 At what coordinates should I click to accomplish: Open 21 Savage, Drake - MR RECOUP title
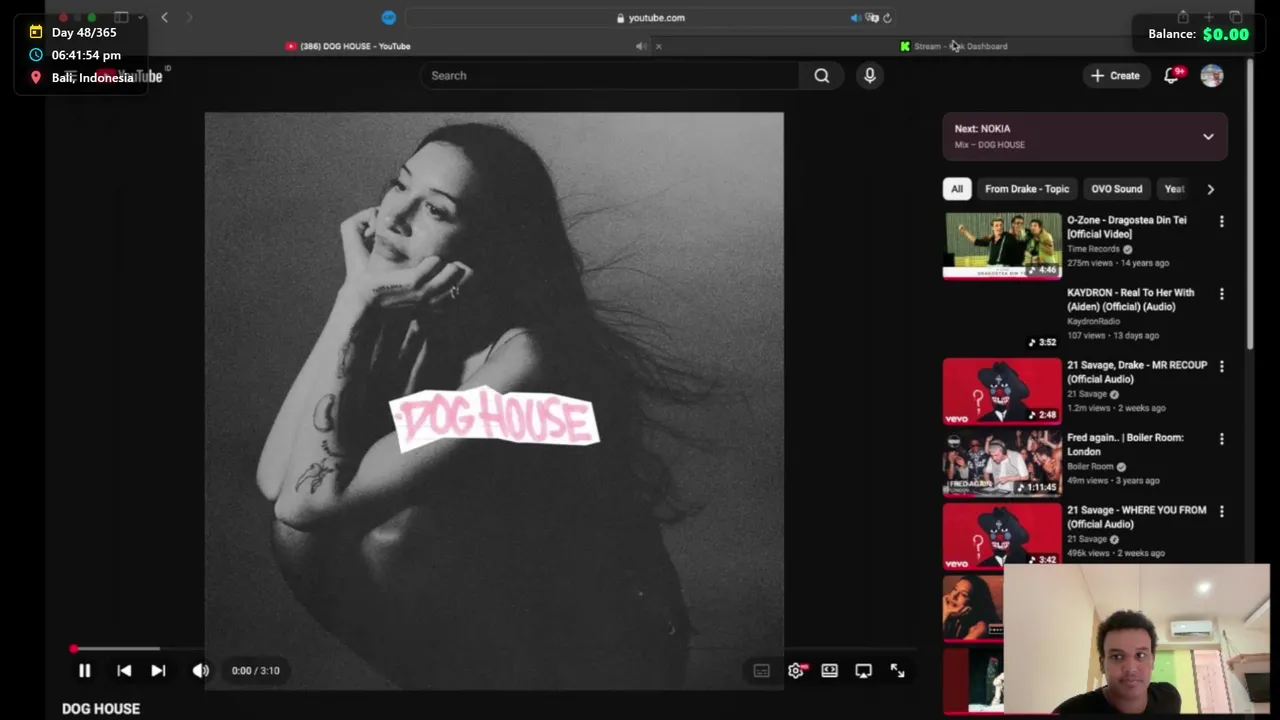pyautogui.click(x=1137, y=372)
